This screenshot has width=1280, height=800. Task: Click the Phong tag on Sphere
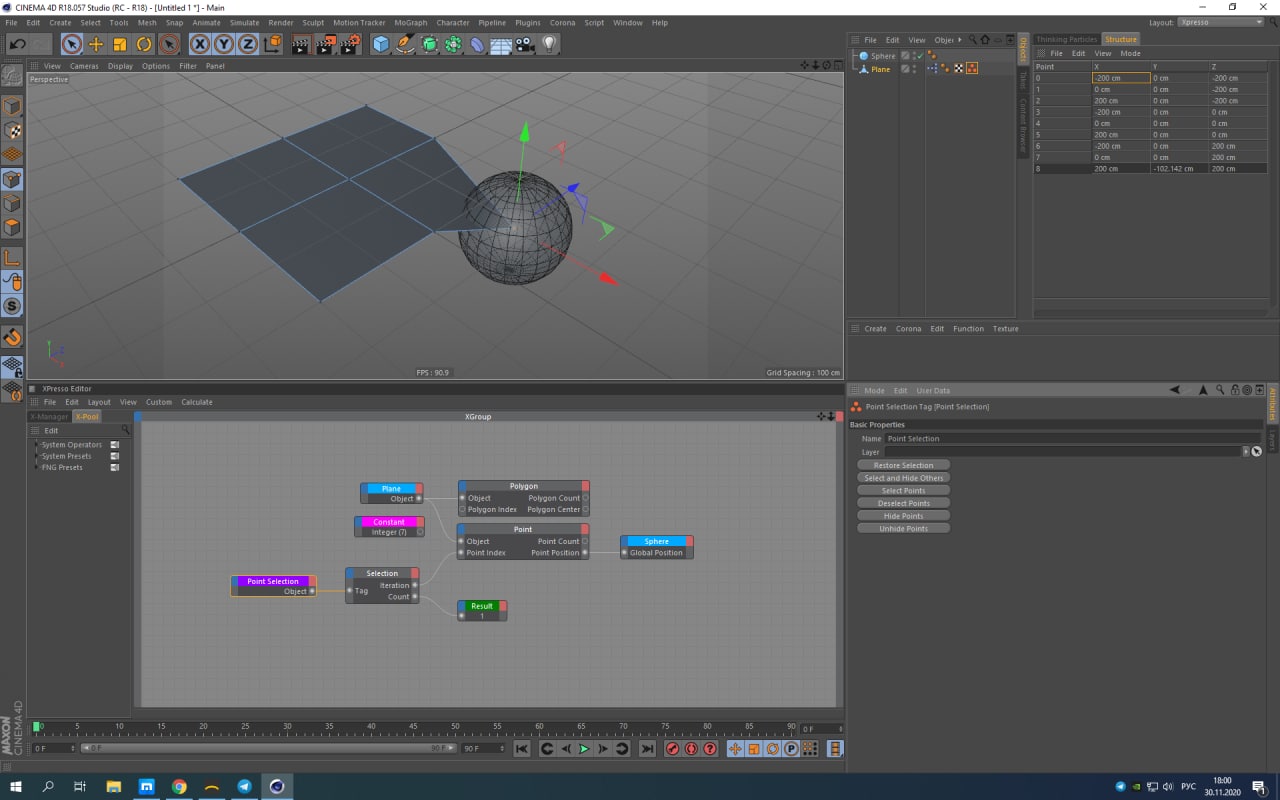[x=932, y=56]
